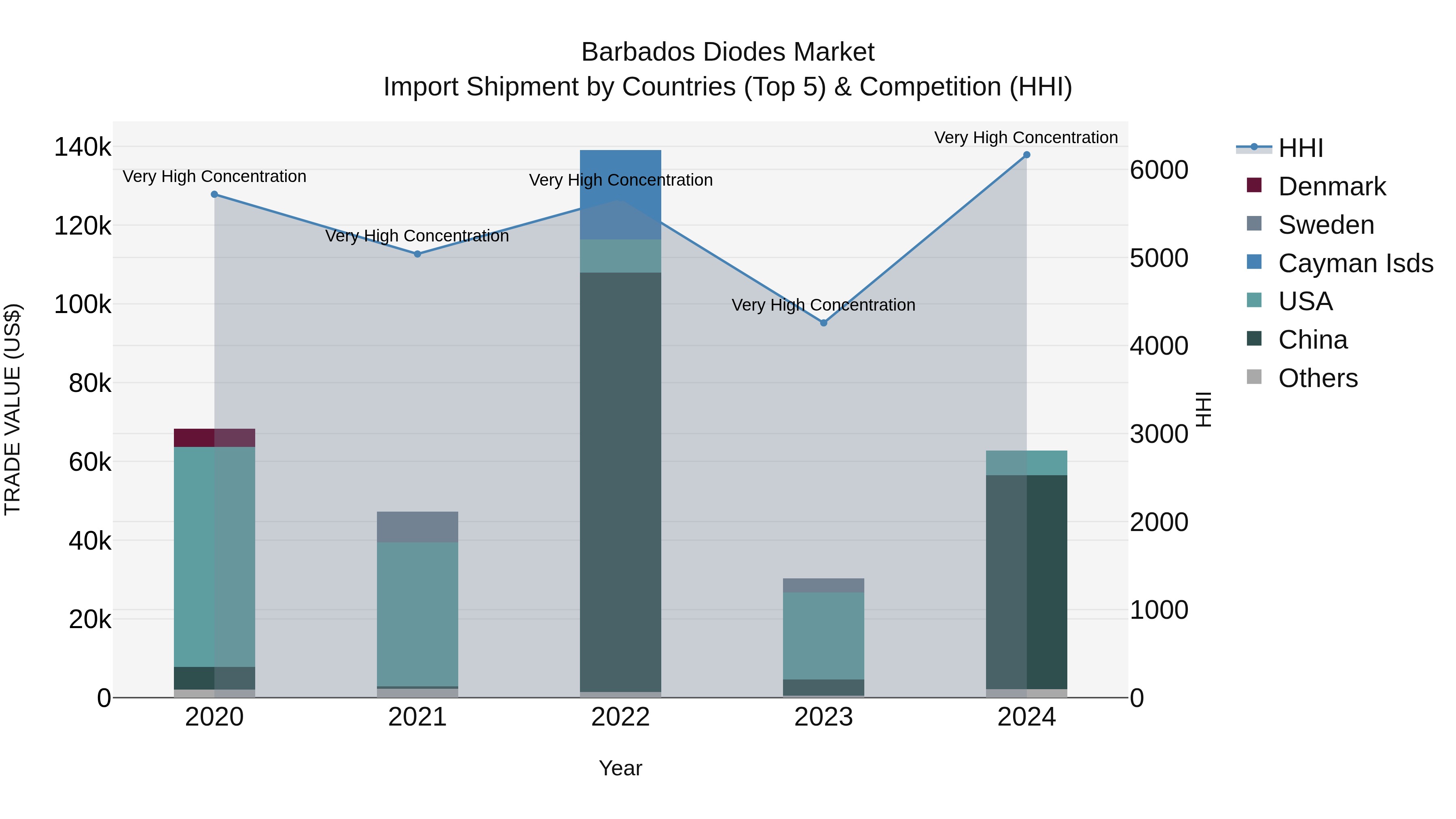Screen dimensions: 1456x819
Task: Click Others segment of 2024 bar
Action: pos(1027,694)
